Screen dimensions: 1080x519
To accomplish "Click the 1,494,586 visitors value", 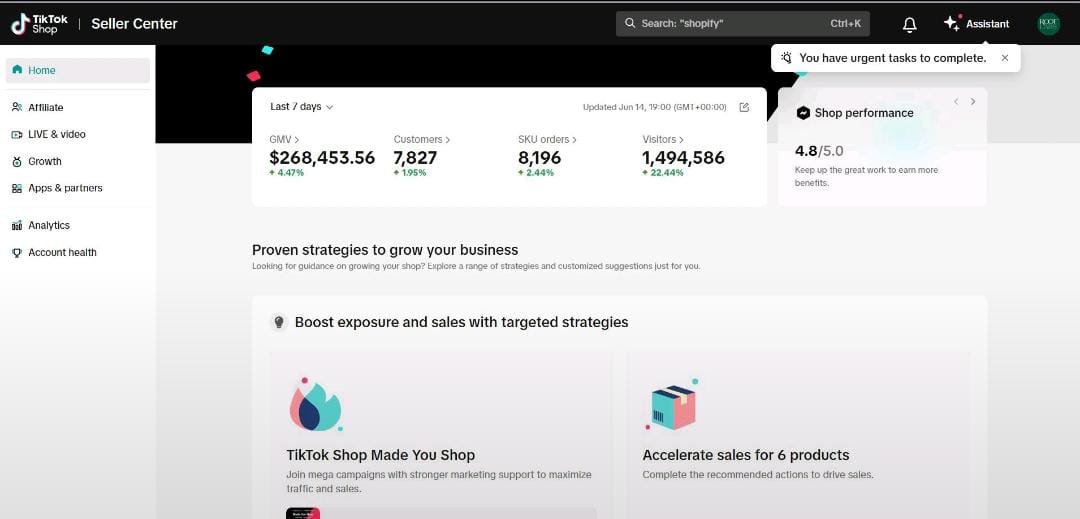I will tap(683, 158).
